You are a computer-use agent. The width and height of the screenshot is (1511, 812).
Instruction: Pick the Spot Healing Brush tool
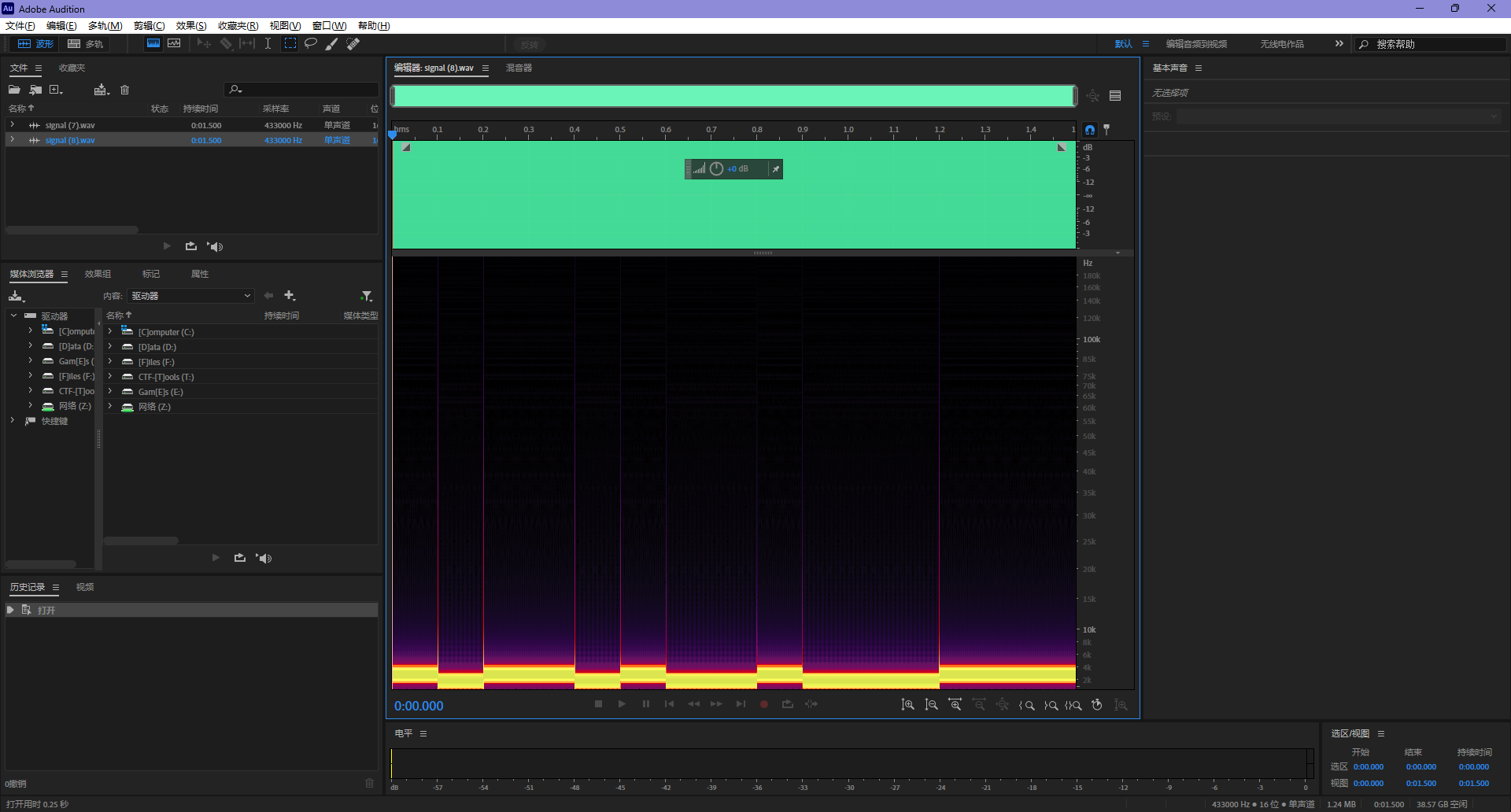[353, 43]
